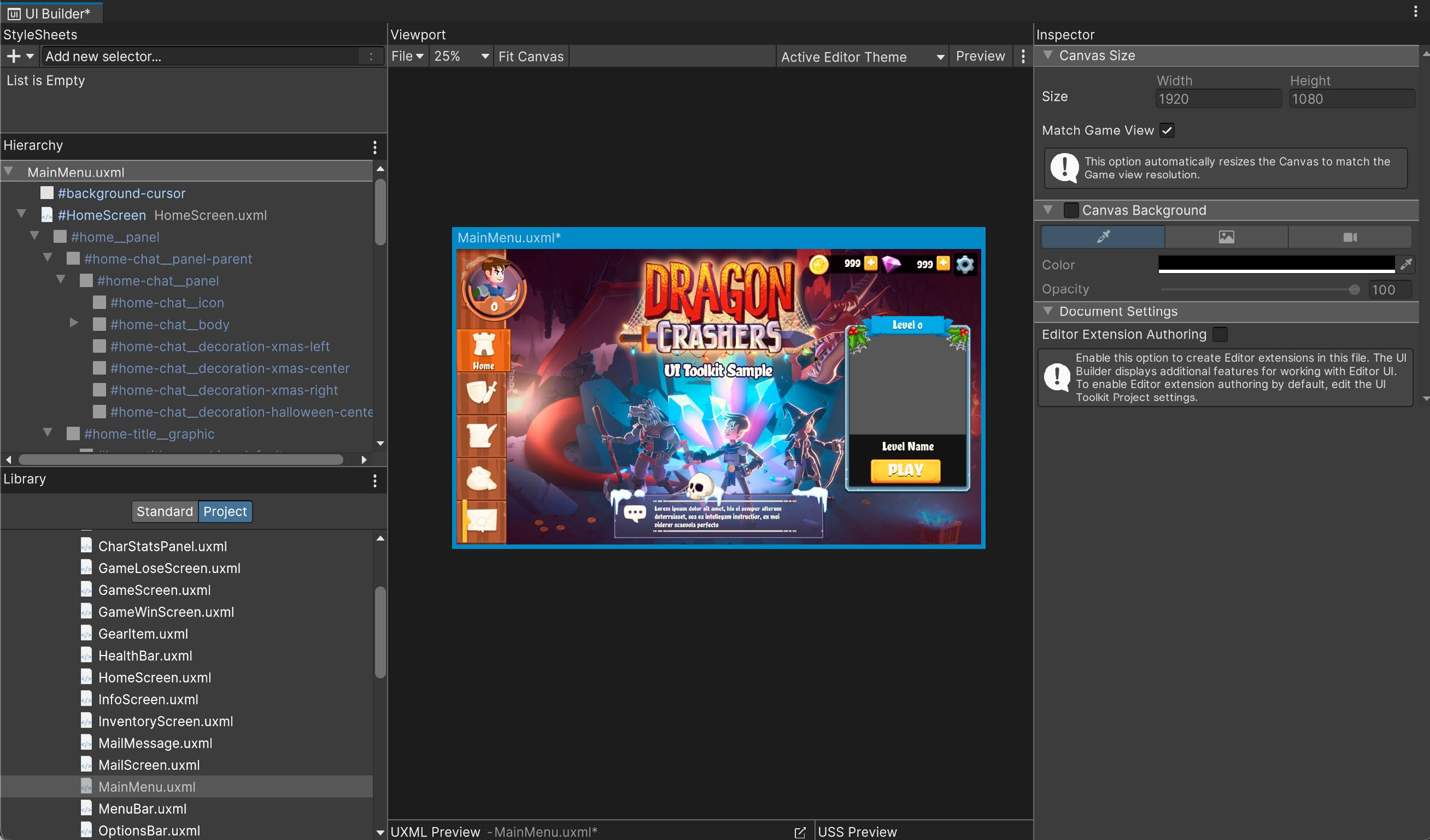
Task: Switch to the Project library tab
Action: 225,511
